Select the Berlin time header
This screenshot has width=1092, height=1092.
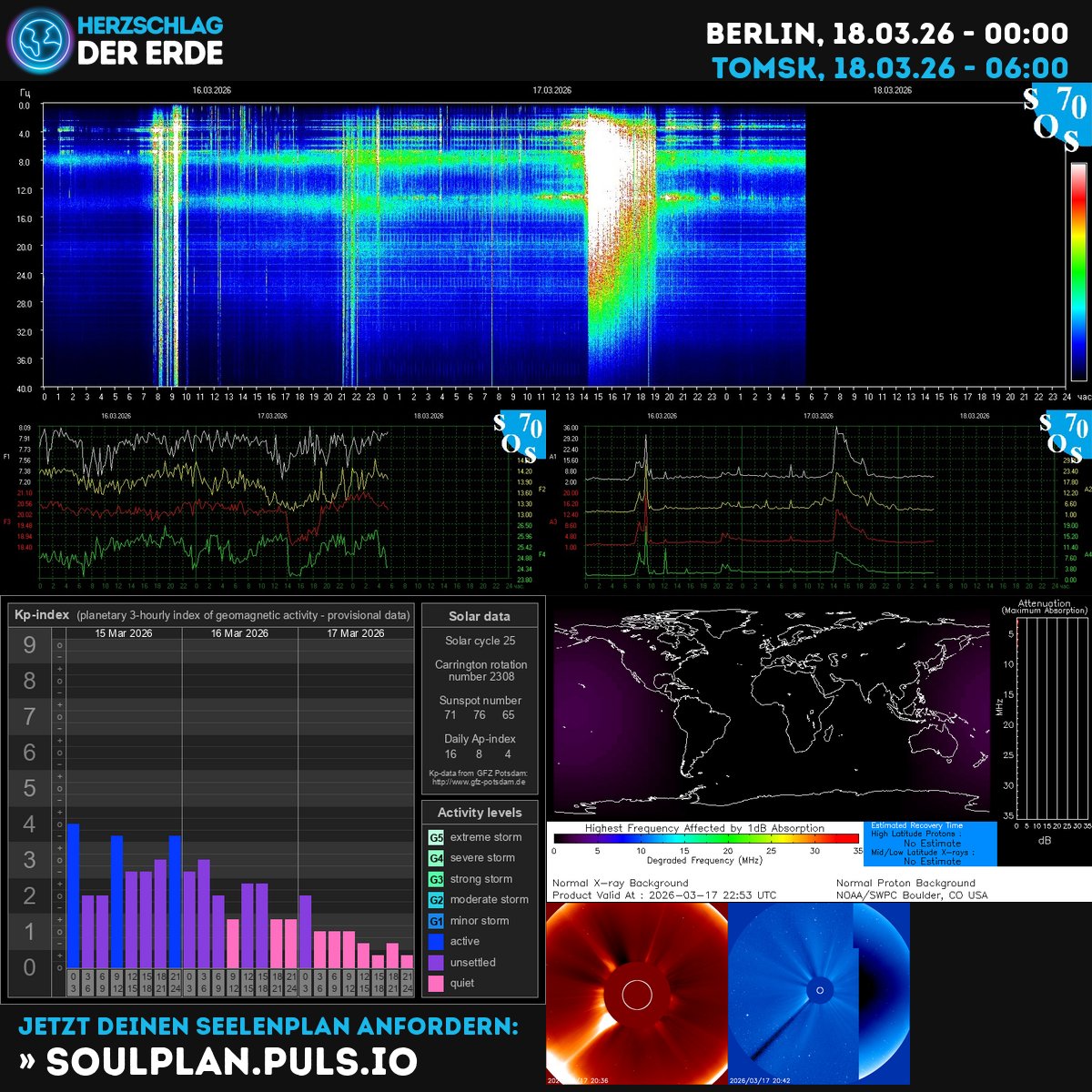pyautogui.click(x=887, y=32)
